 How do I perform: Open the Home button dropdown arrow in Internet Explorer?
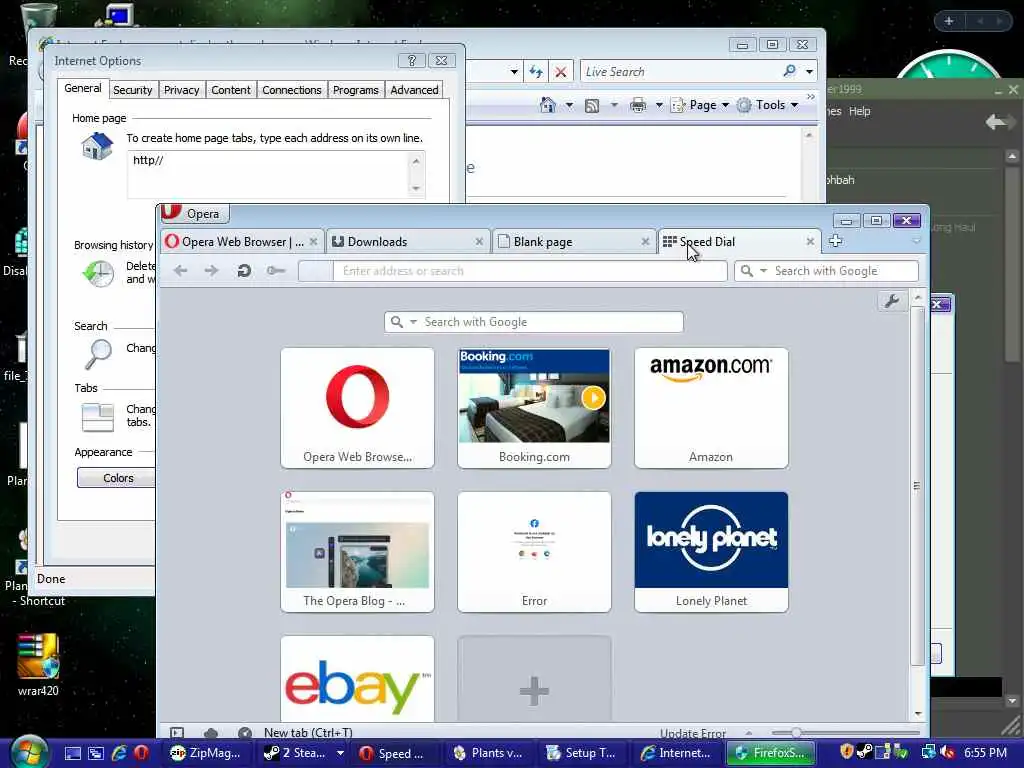(x=569, y=105)
